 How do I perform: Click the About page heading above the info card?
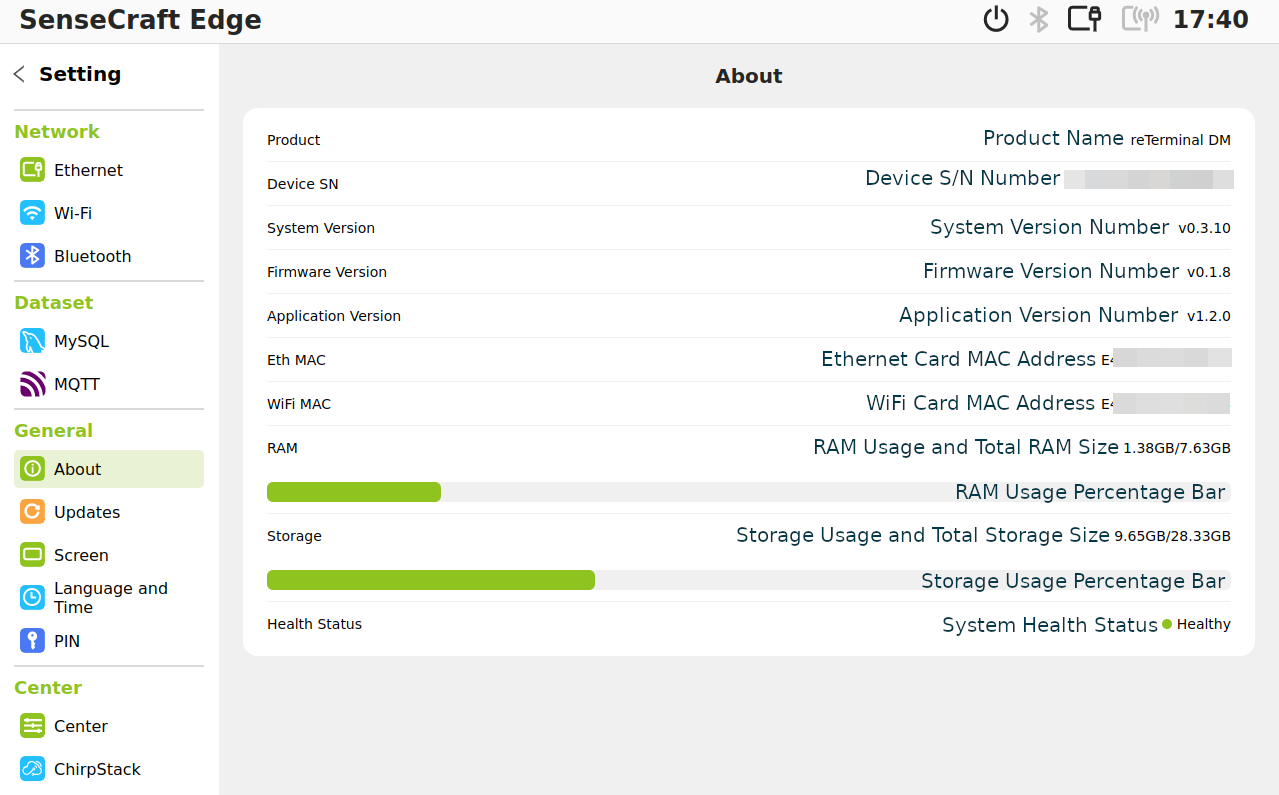(x=749, y=76)
